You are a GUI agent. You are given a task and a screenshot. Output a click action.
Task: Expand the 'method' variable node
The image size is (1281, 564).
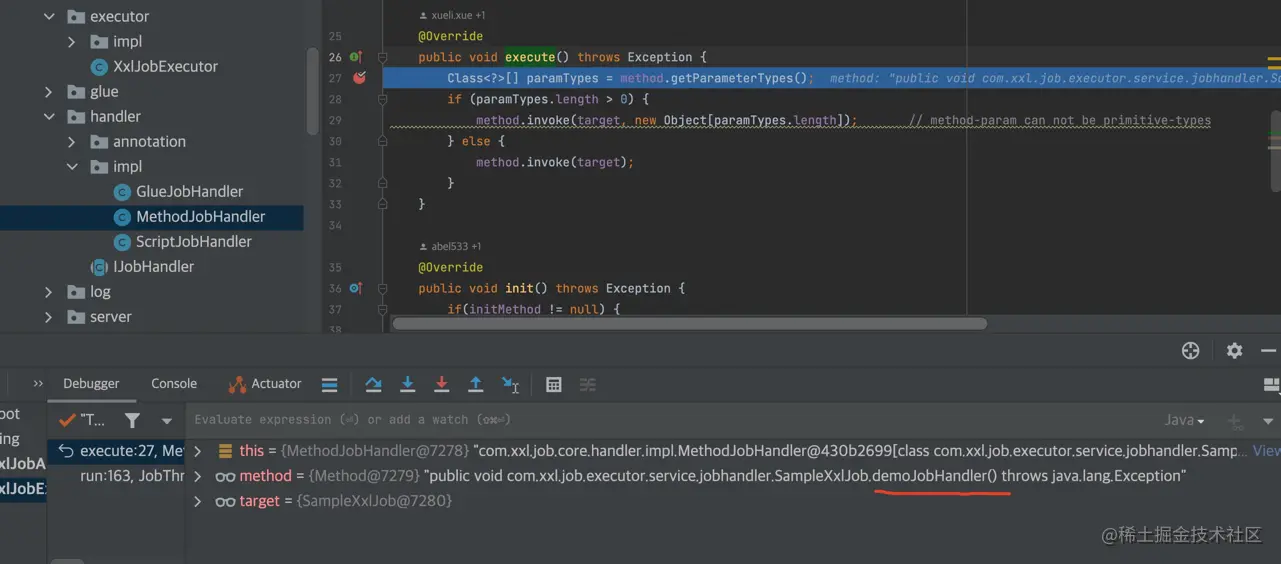click(x=198, y=476)
